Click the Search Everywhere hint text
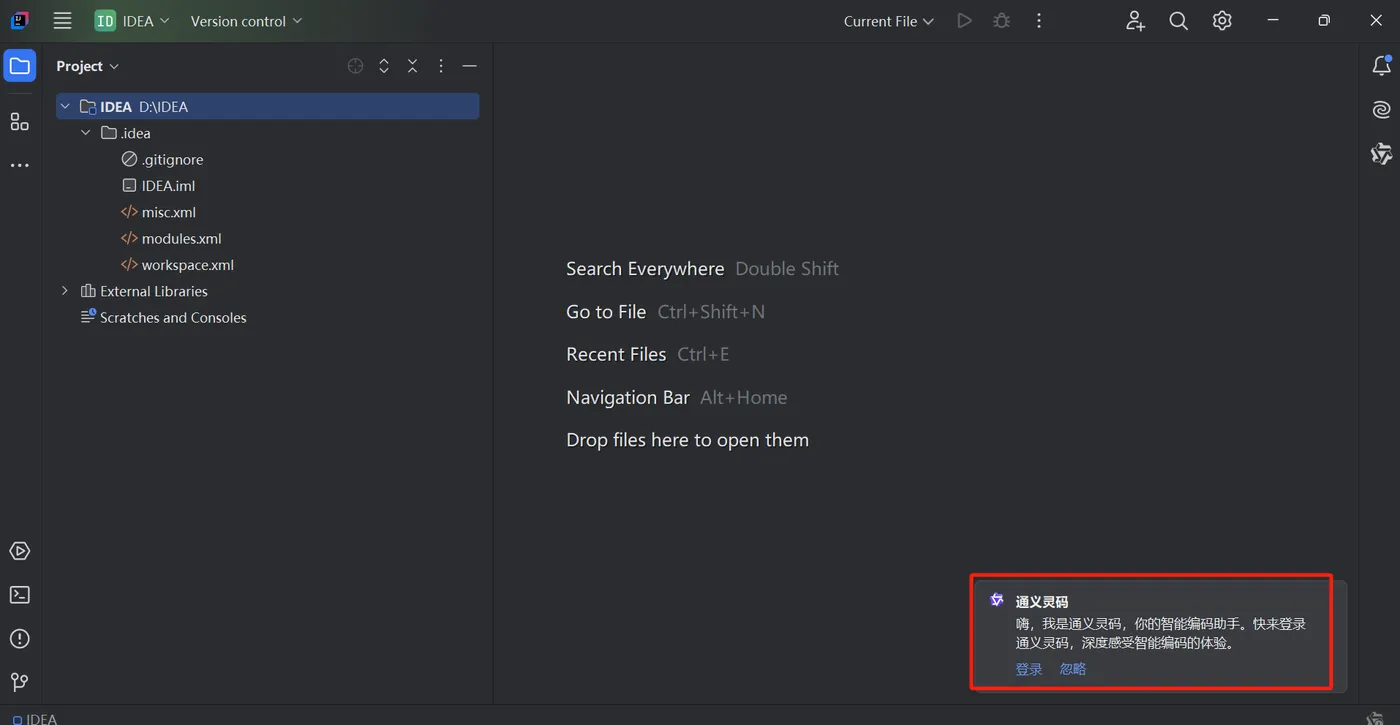Screen dimensions: 1400x725 [x=645, y=269]
